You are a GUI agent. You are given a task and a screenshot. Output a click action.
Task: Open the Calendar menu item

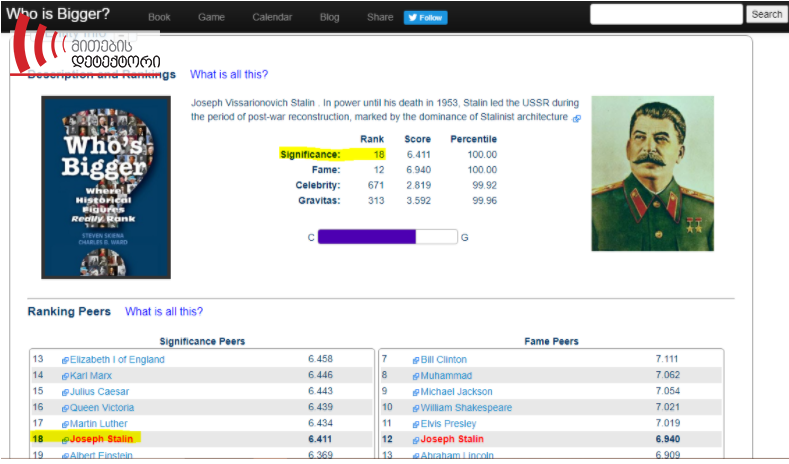[272, 17]
